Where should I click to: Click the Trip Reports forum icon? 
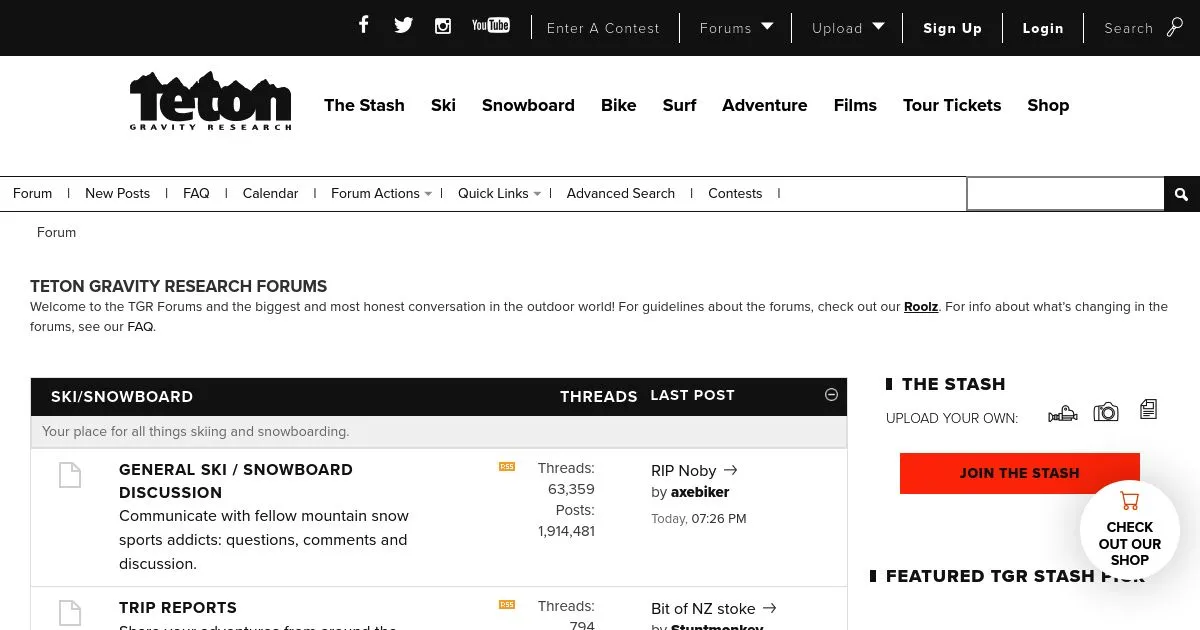point(70,612)
